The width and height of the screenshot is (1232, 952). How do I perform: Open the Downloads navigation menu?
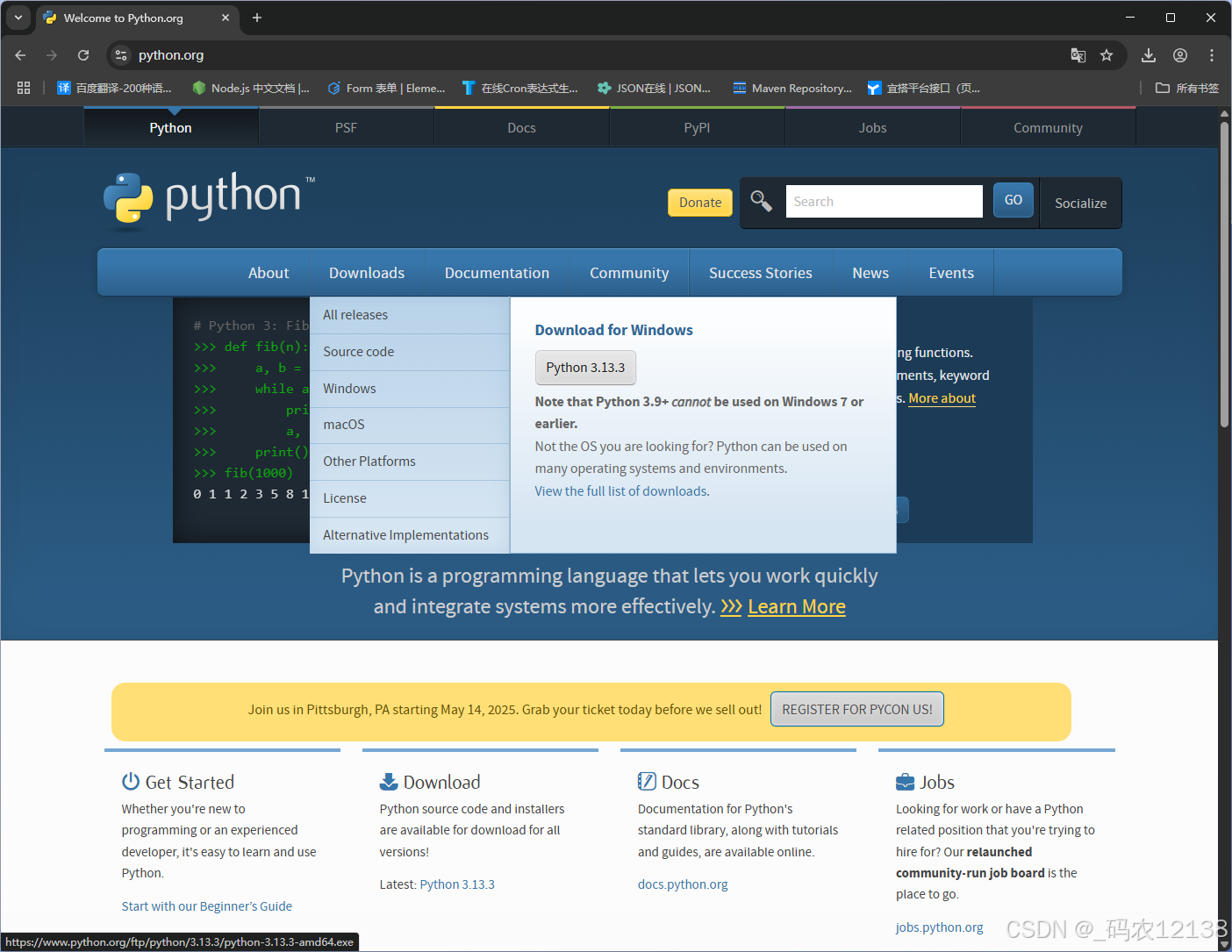point(367,273)
